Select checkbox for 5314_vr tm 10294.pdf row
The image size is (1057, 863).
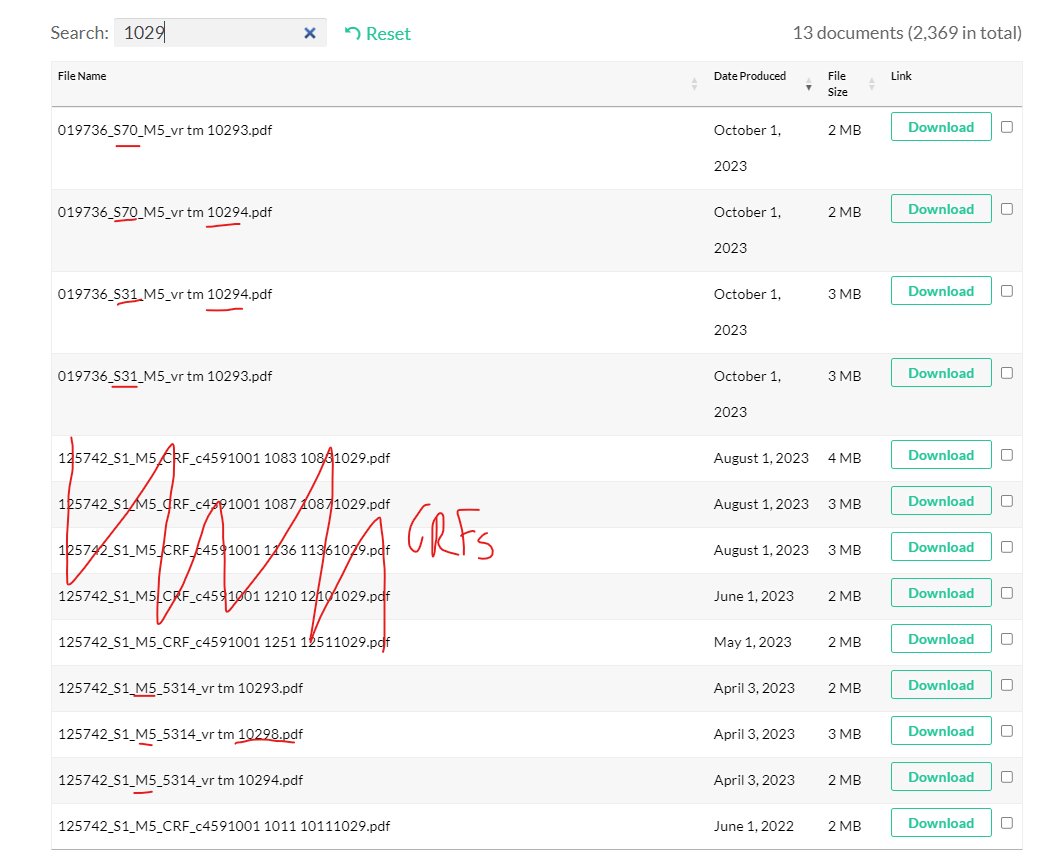pos(1006,777)
